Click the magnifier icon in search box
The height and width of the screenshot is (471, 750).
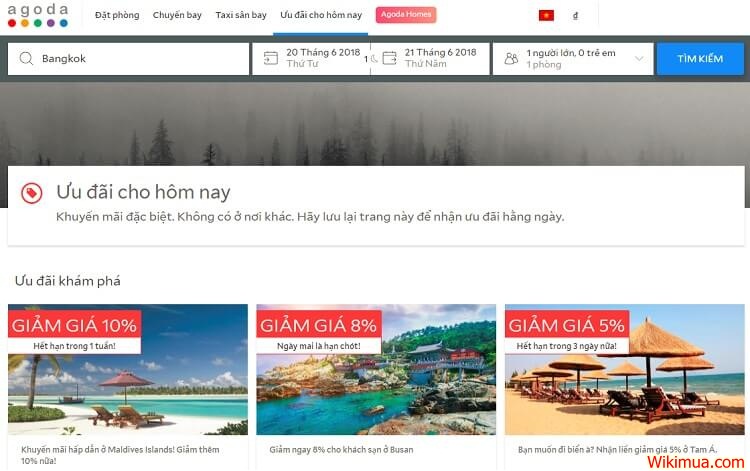[26, 58]
